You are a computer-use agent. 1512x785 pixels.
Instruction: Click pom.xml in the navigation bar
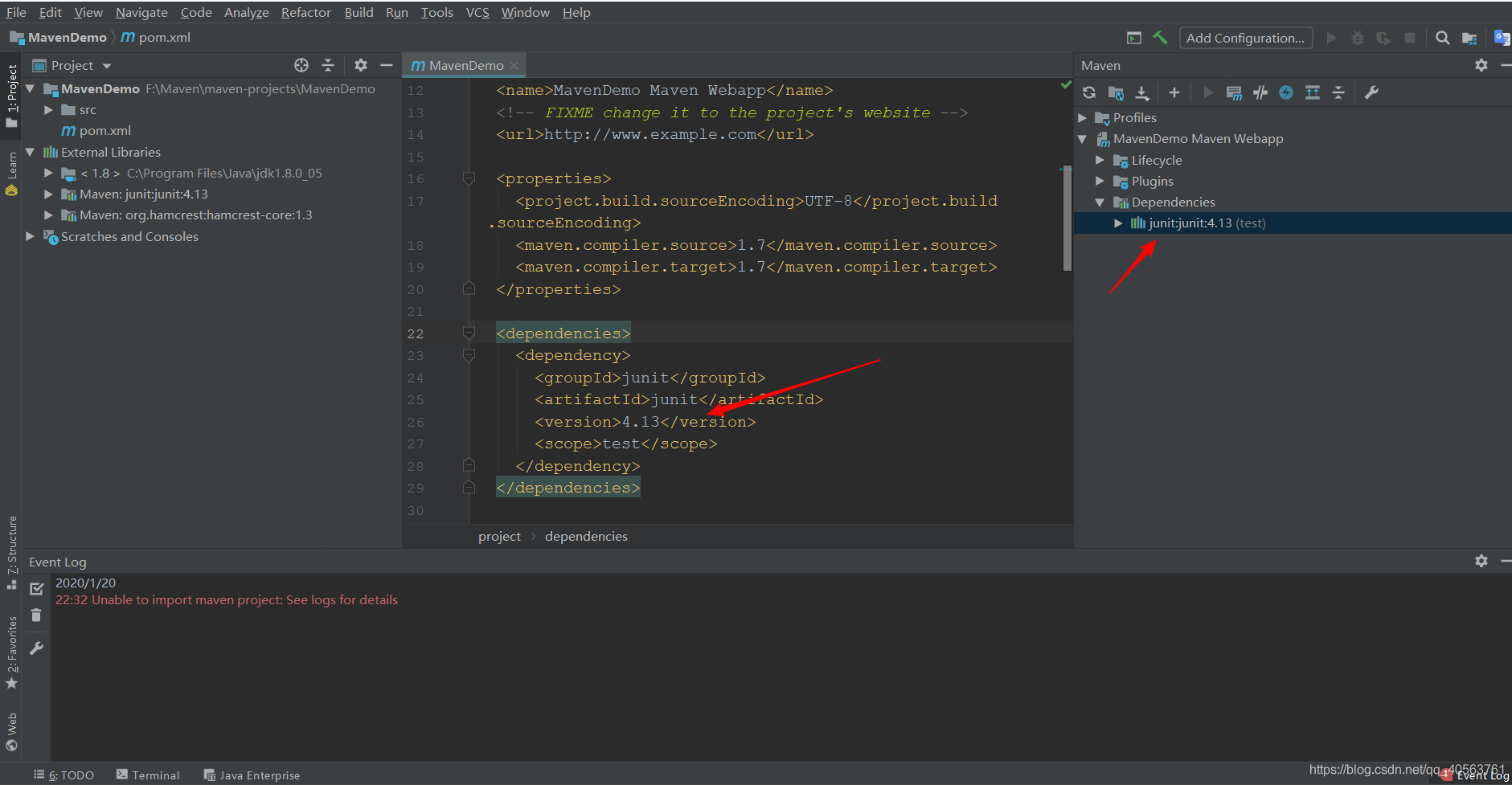click(156, 38)
